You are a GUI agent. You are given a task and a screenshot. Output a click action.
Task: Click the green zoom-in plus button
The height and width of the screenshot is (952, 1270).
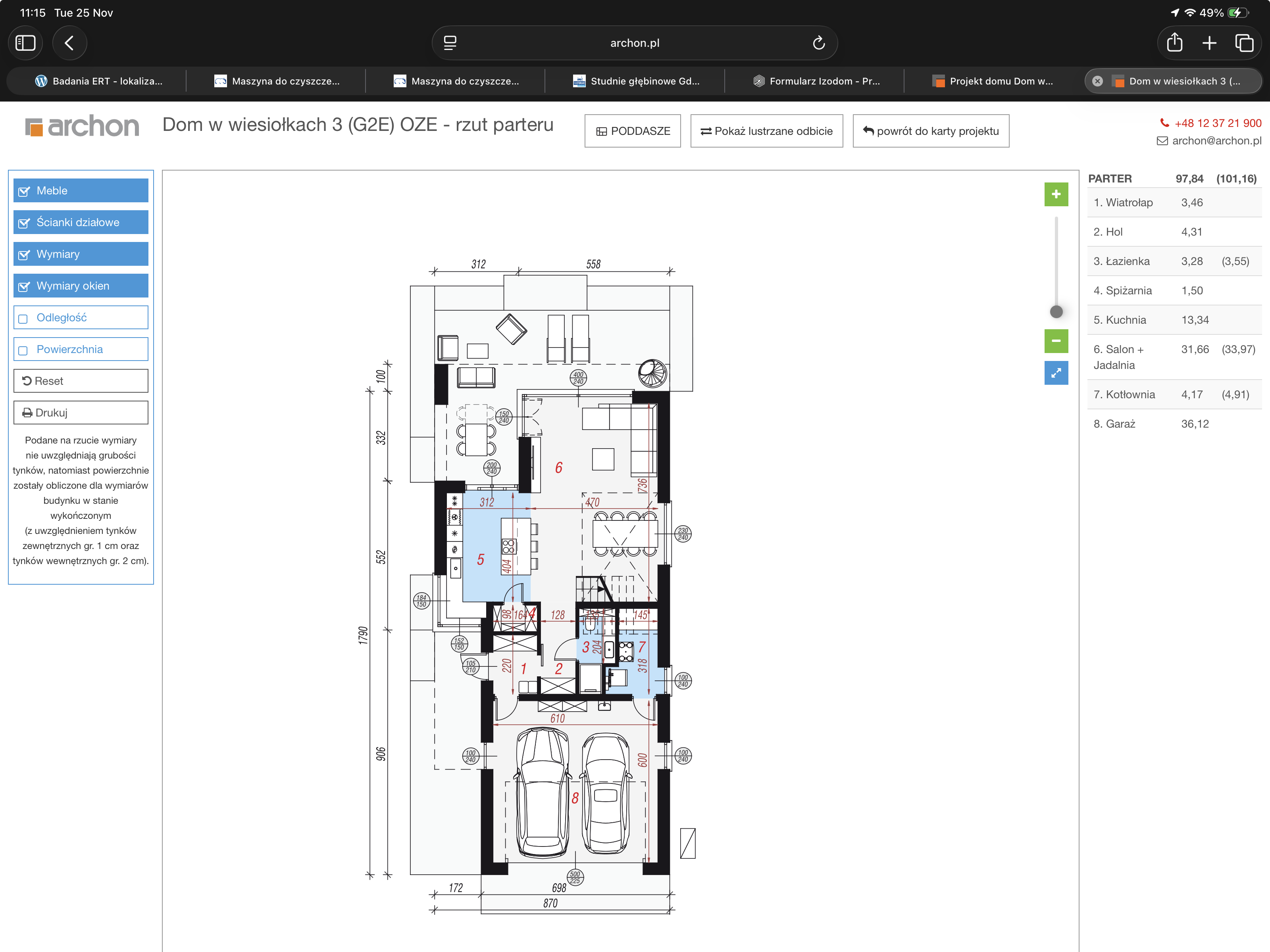1055,194
